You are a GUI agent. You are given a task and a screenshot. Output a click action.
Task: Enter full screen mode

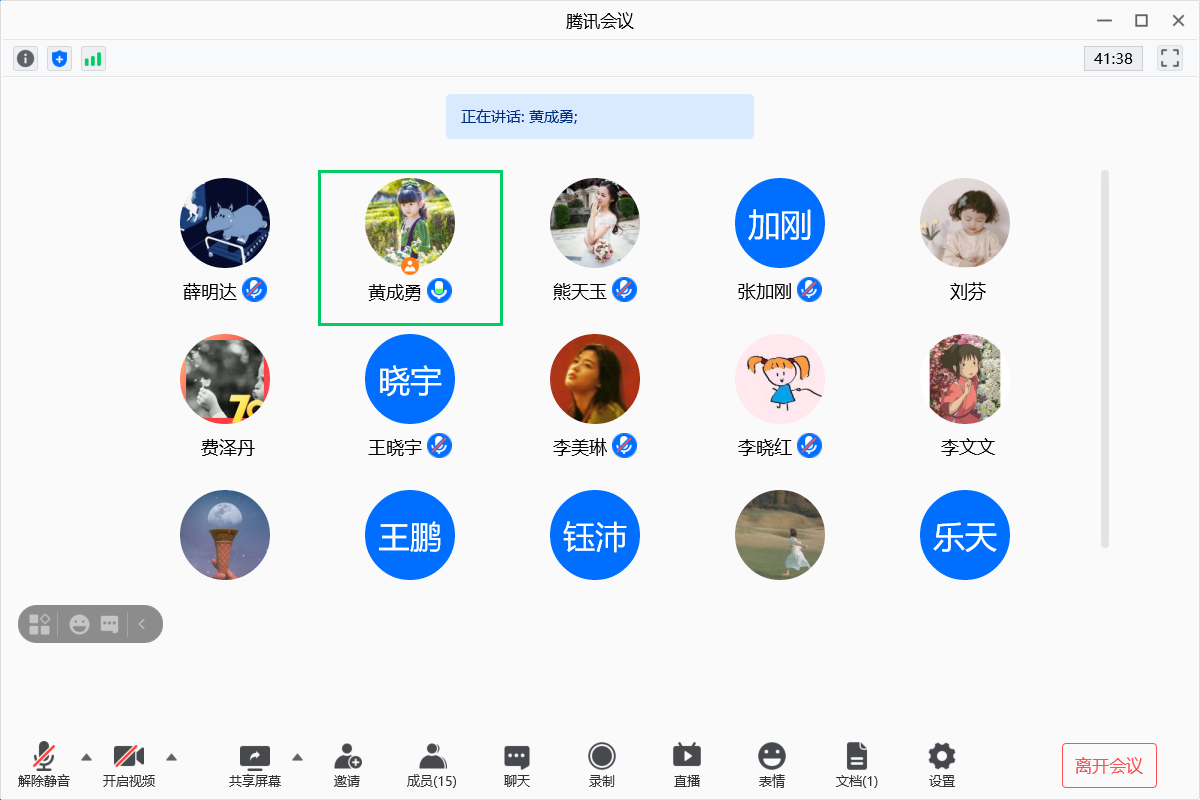1170,58
